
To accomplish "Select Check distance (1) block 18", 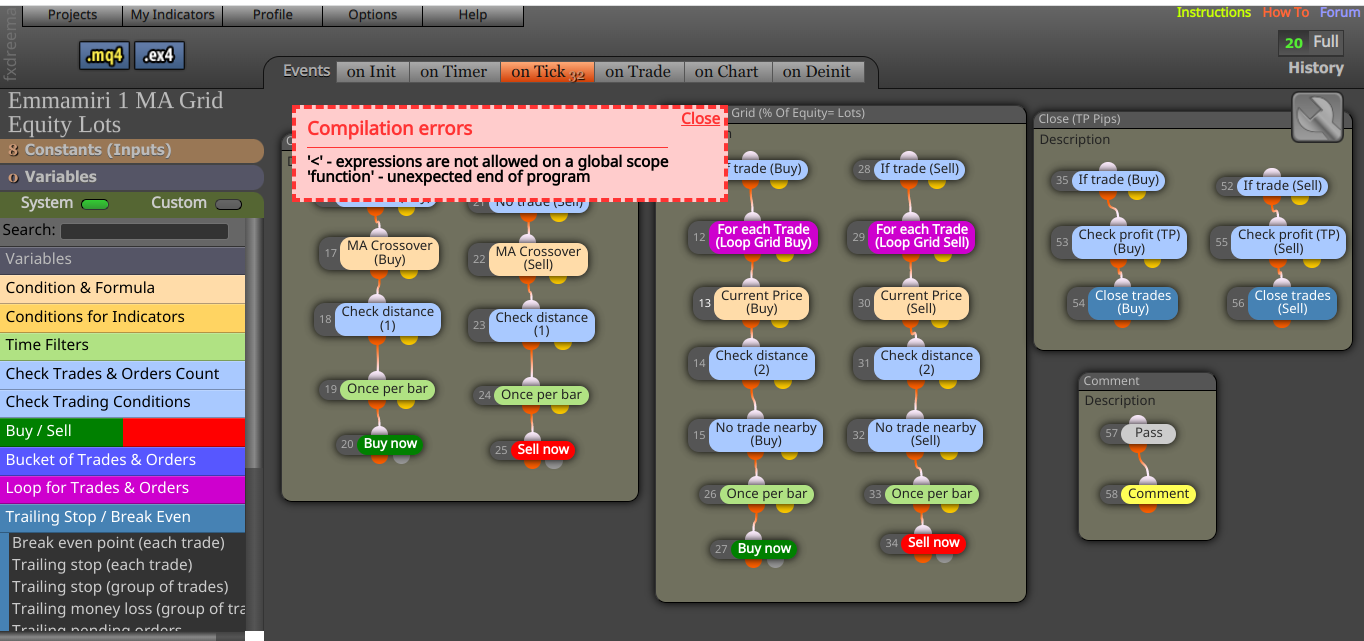I will [x=388, y=318].
